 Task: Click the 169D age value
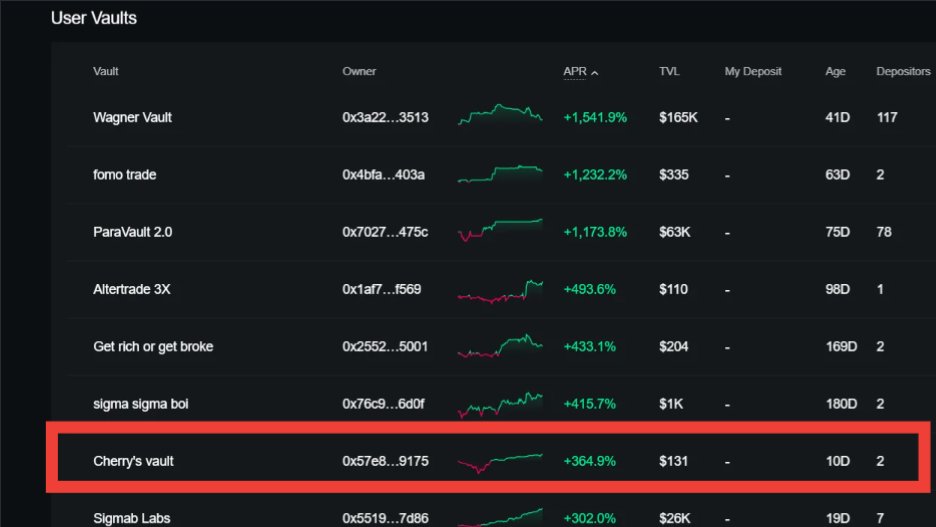pyautogui.click(x=841, y=347)
